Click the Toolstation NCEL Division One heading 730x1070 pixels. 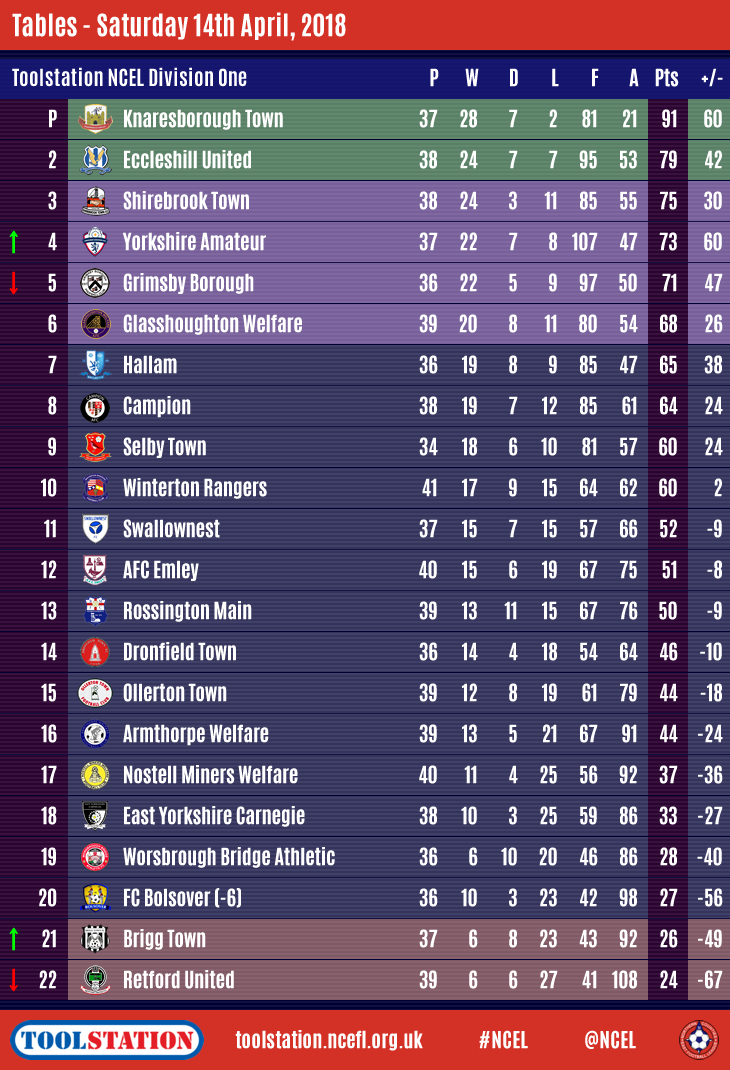(x=129, y=78)
